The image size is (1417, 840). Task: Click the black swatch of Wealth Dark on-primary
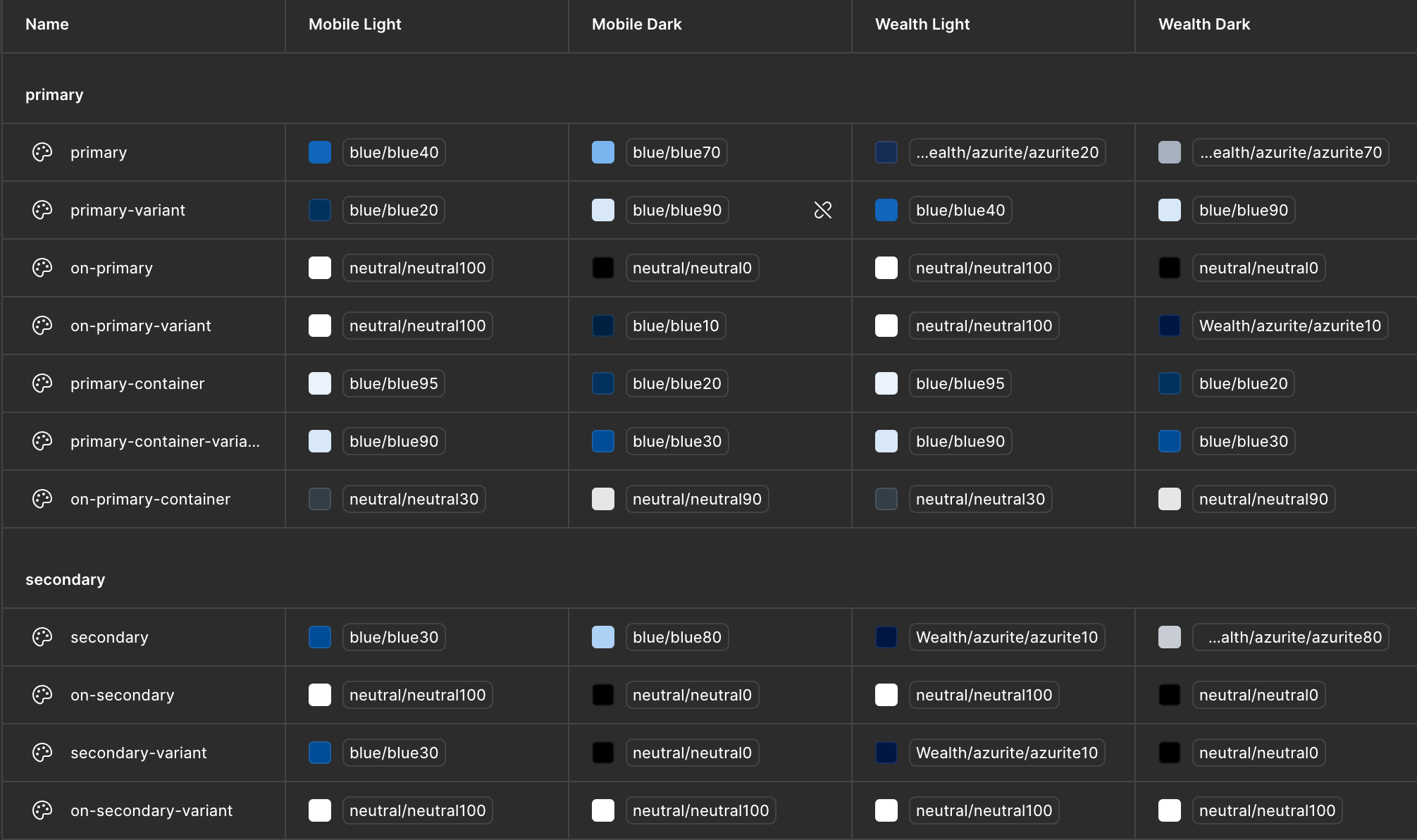click(x=1170, y=268)
